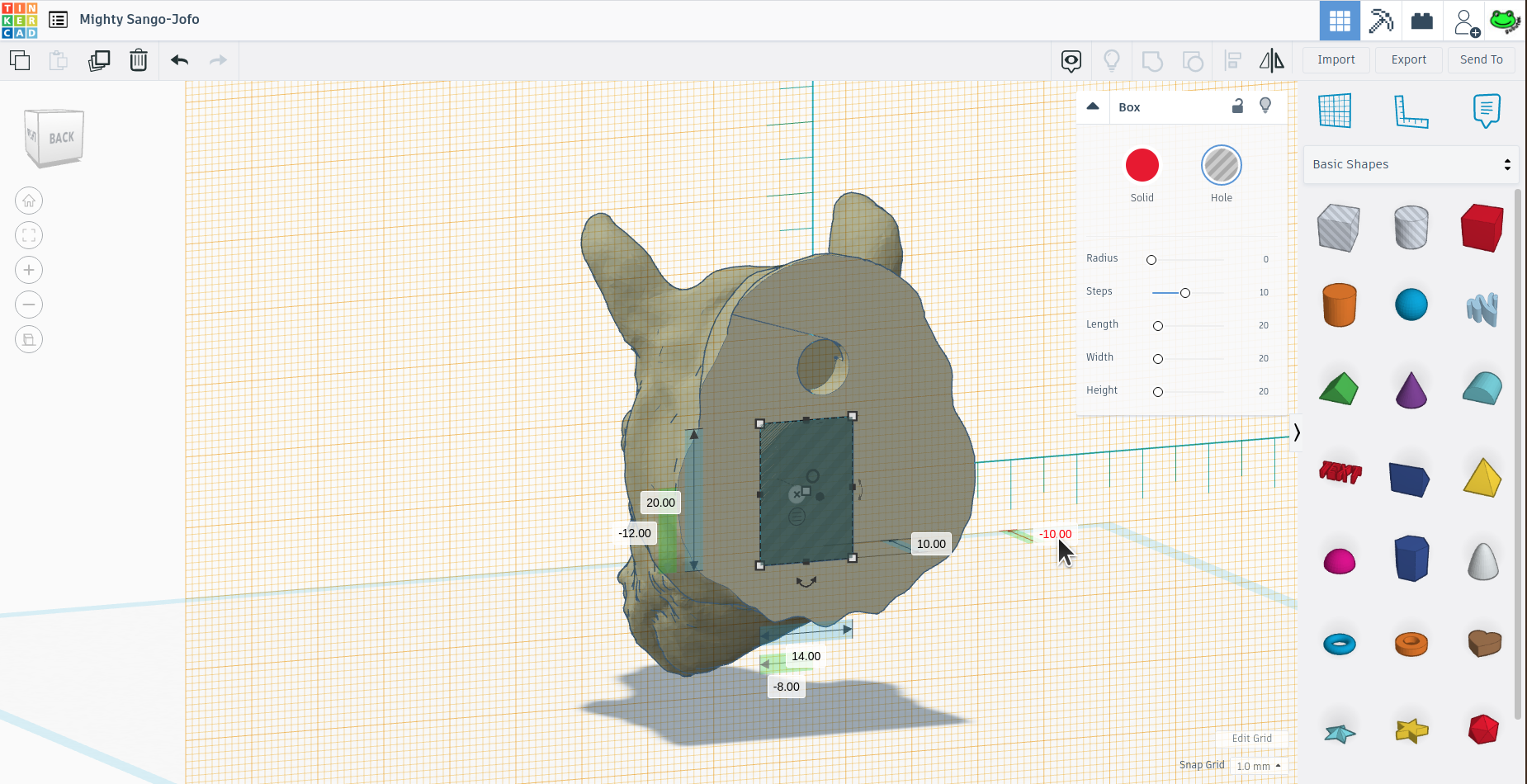Add the orange Cylinder shape
1527x784 pixels.
1340,305
